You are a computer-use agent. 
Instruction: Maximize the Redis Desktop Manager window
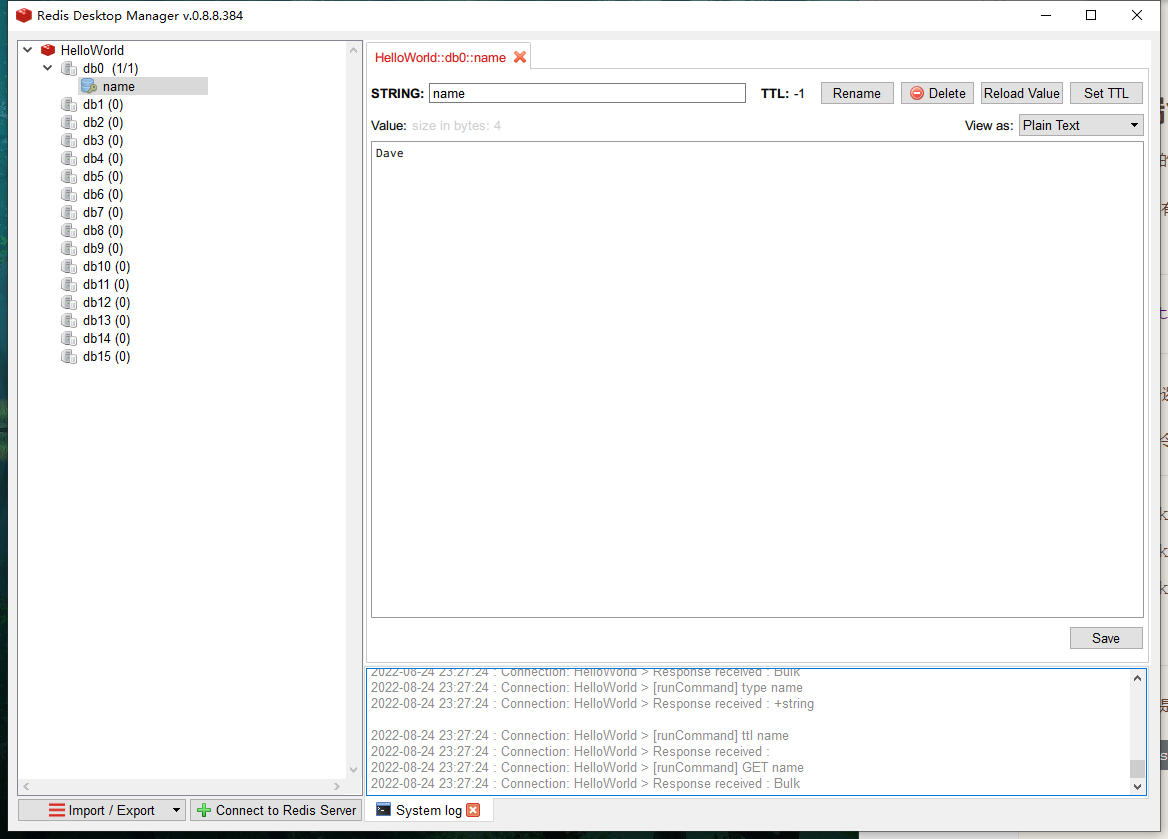click(x=1091, y=15)
